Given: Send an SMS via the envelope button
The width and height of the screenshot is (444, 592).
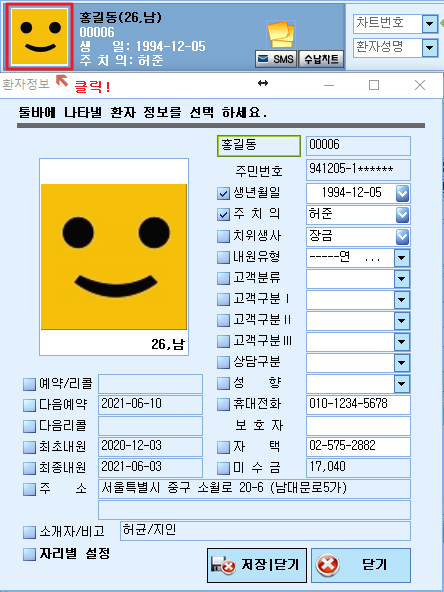Looking at the screenshot, I should pyautogui.click(x=276, y=59).
